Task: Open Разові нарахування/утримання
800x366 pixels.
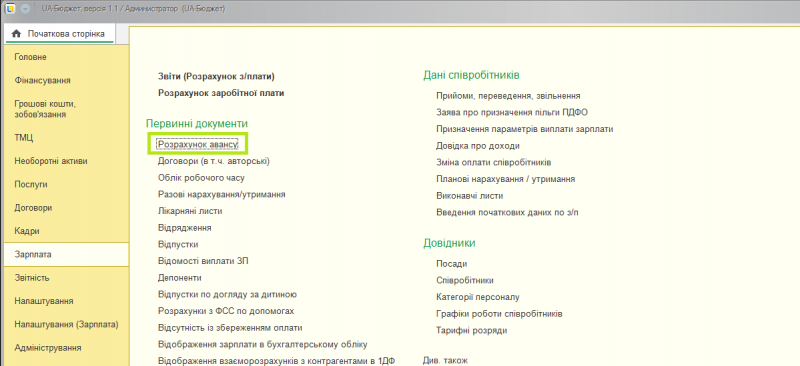Action: [221, 194]
